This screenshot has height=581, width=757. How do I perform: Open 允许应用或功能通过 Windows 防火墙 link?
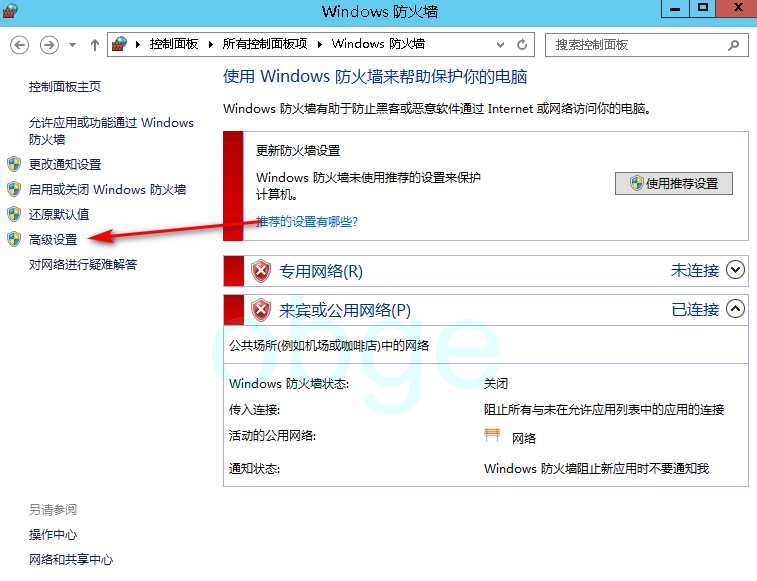coord(111,131)
